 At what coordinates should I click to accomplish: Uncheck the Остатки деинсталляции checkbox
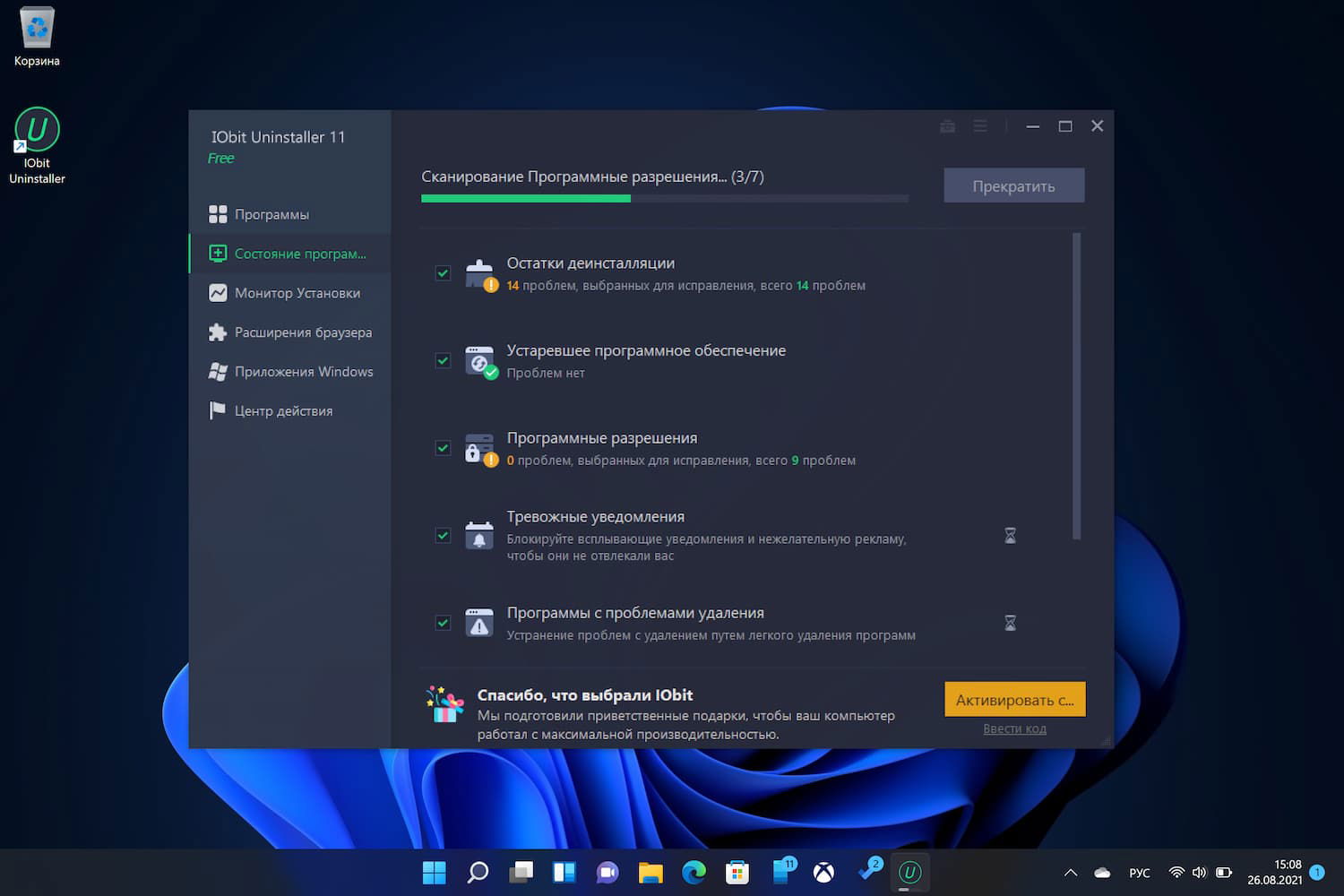pos(443,273)
